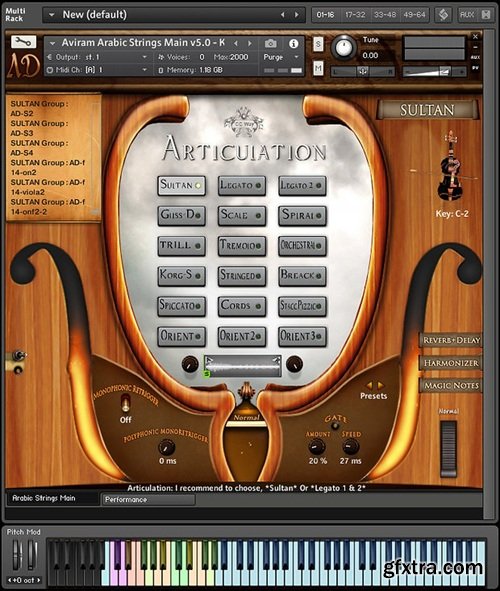Screen dimensions: 500x591
Task: Select rack page 49-64
Action: click(414, 15)
